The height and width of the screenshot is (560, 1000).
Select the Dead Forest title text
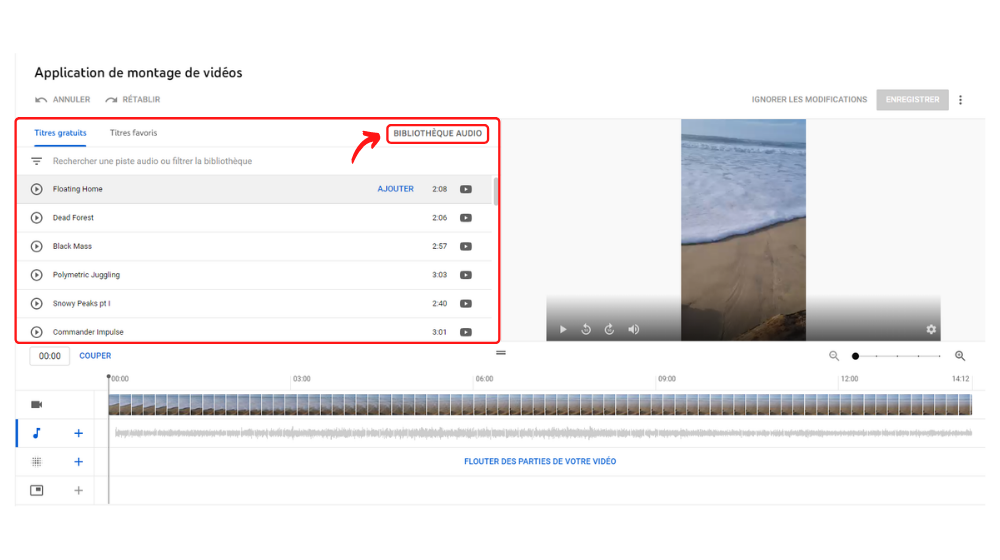point(73,217)
